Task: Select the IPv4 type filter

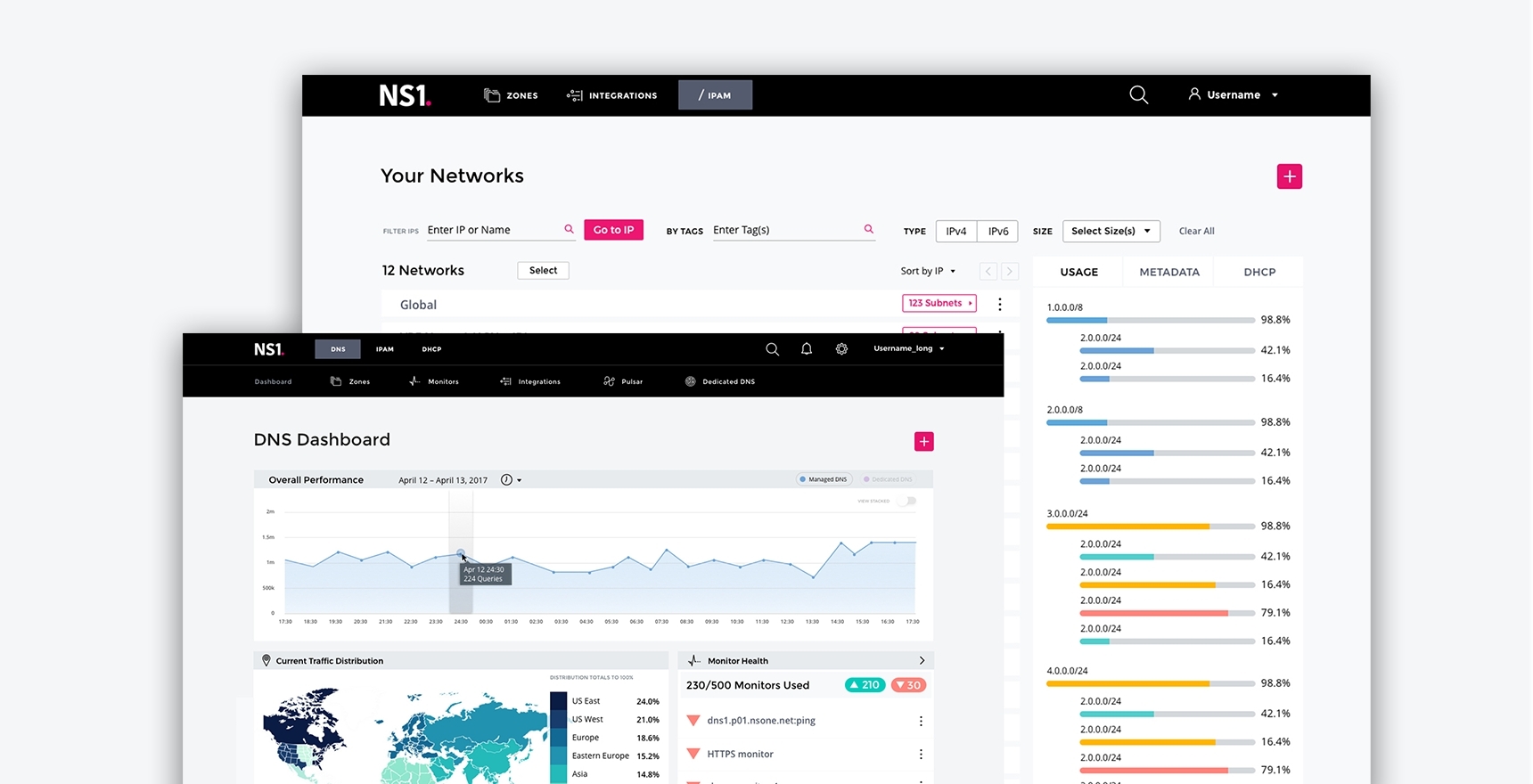Action: coord(956,231)
